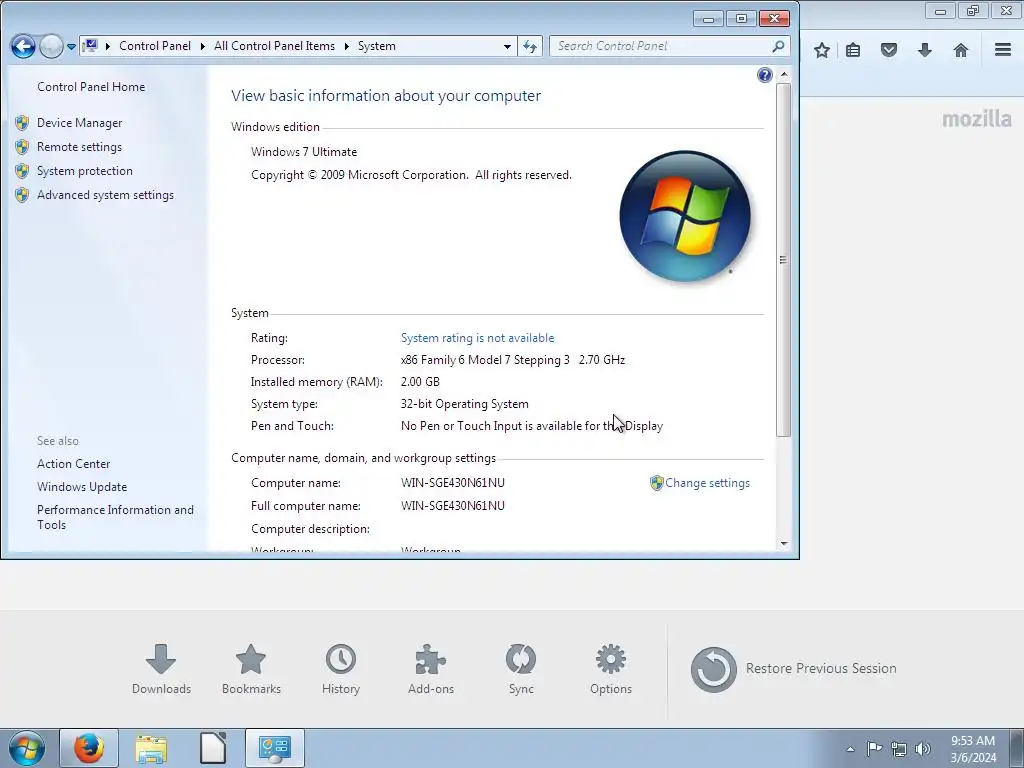This screenshot has height=768, width=1024.
Task: Select the Full computer name value WIN-SGE430N61NU
Action: 453,505
